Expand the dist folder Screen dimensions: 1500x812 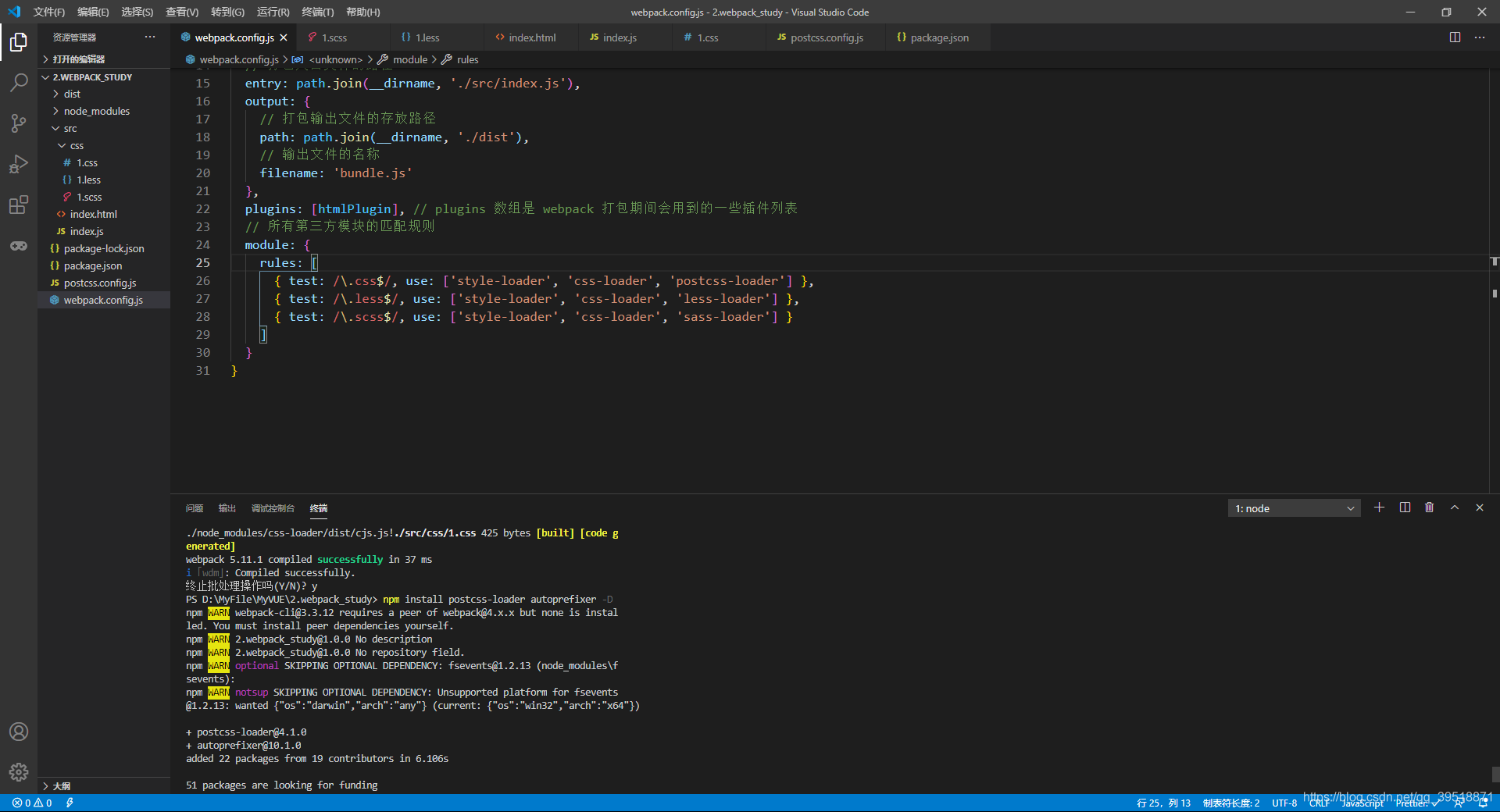tap(72, 94)
